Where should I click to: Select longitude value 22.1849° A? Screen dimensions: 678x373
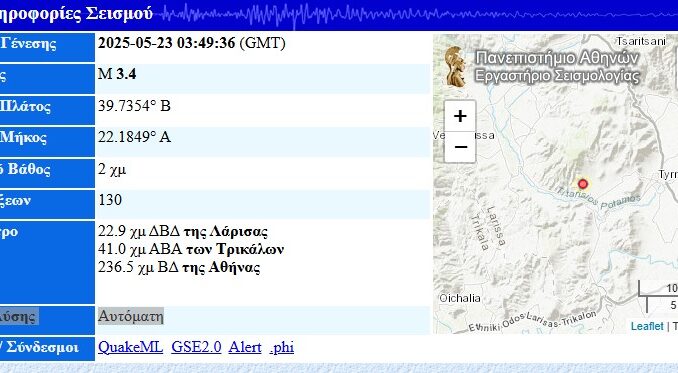[x=134, y=137]
